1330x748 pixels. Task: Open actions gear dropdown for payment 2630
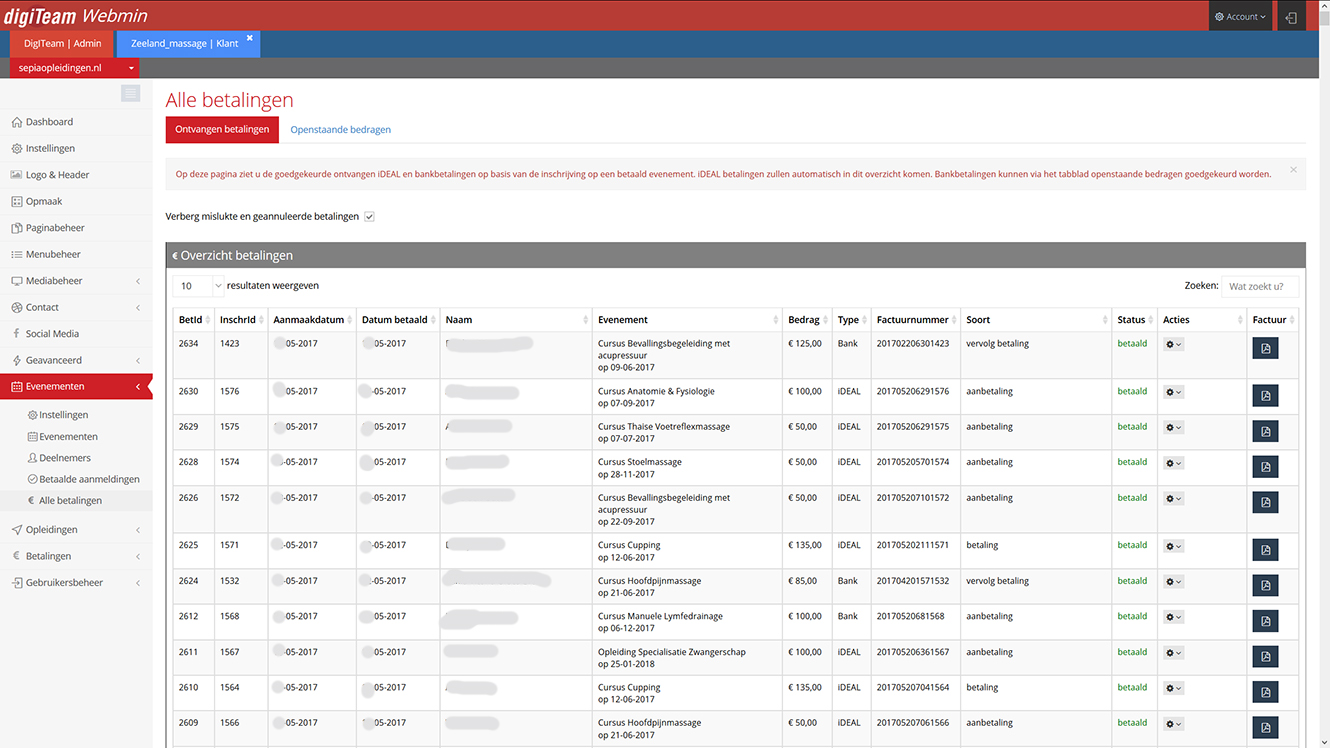tap(1173, 392)
